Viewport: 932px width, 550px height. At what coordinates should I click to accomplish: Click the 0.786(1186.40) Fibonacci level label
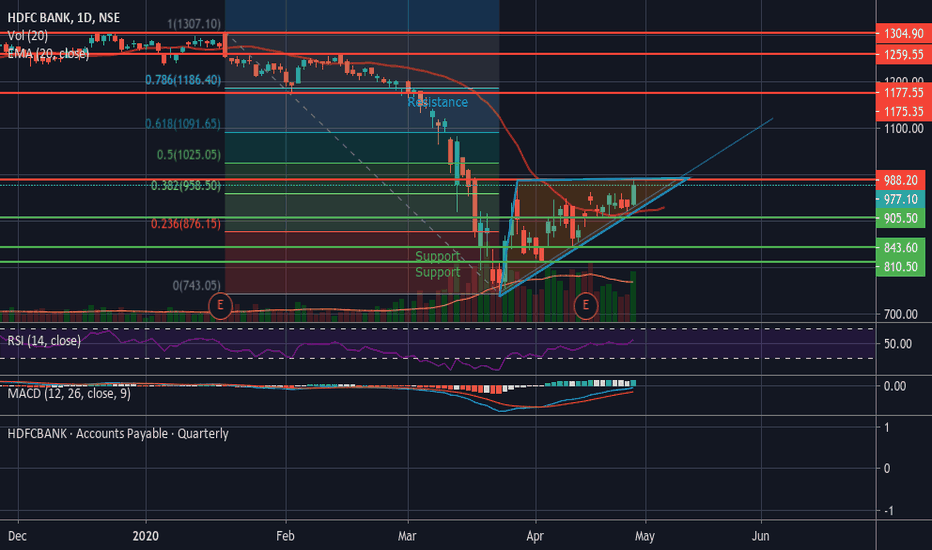[x=183, y=80]
